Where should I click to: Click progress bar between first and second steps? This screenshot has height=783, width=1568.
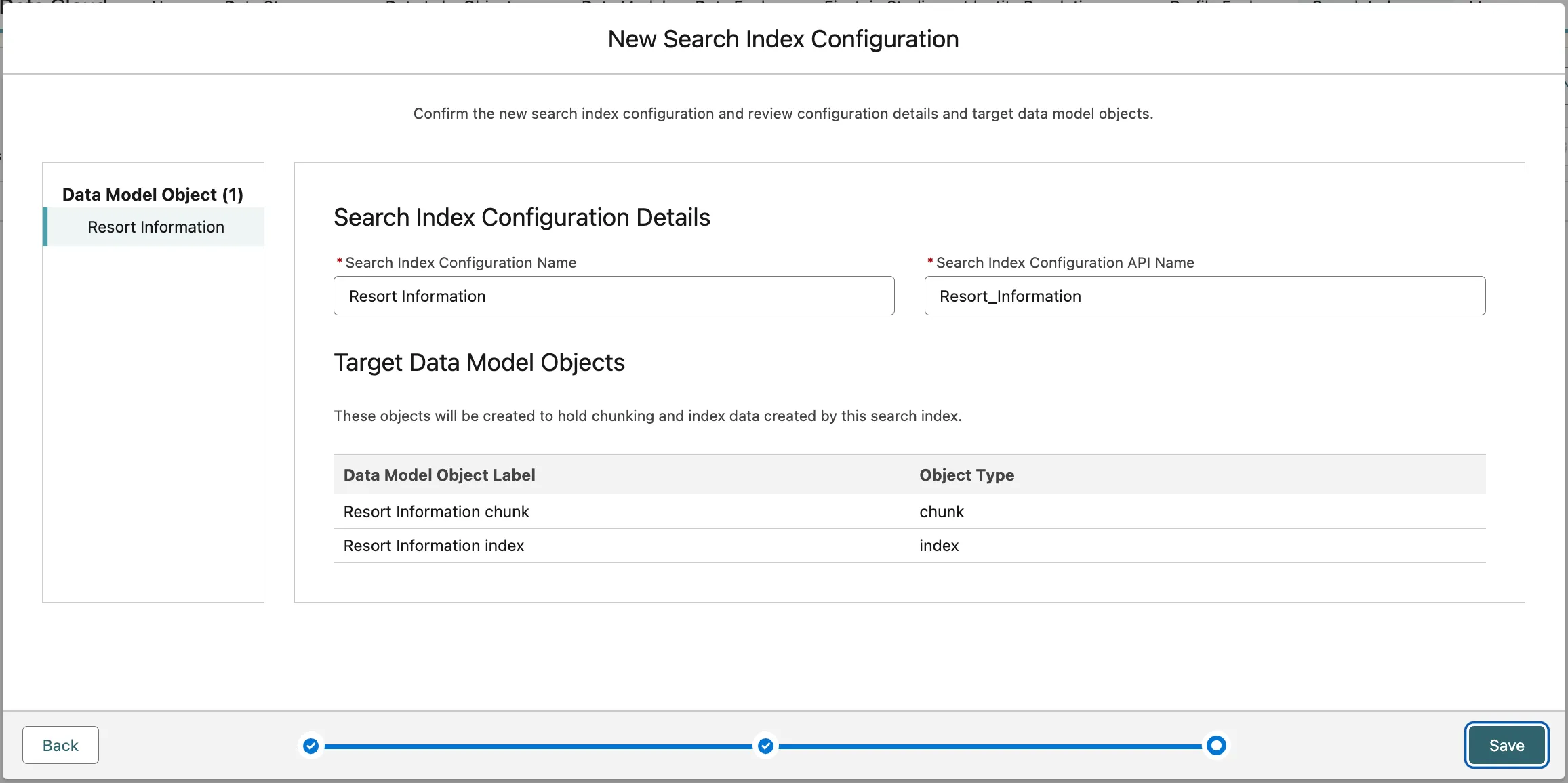point(538,746)
